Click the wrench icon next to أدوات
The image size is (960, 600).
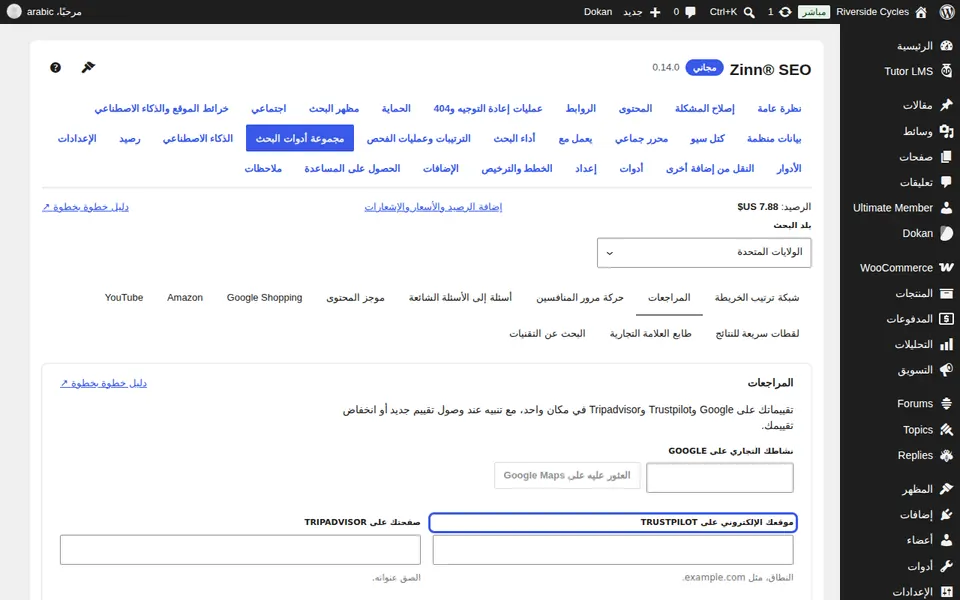[x=947, y=566]
